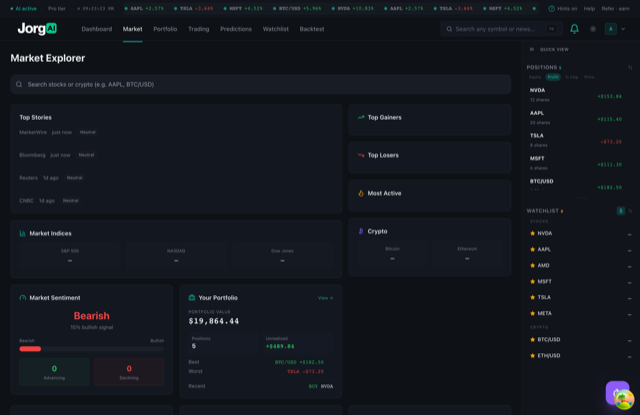This screenshot has width=640, height=415.
Task: Go to the Watchlist tab
Action: coord(276,29)
